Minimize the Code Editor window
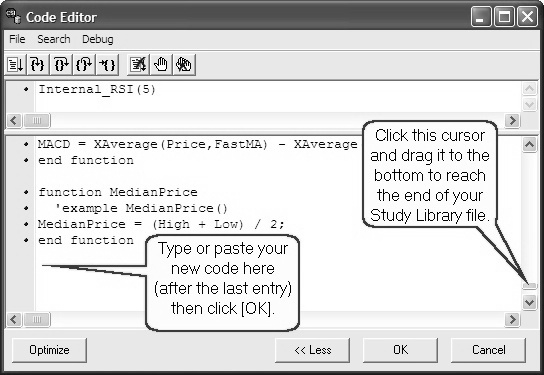 [x=481, y=17]
